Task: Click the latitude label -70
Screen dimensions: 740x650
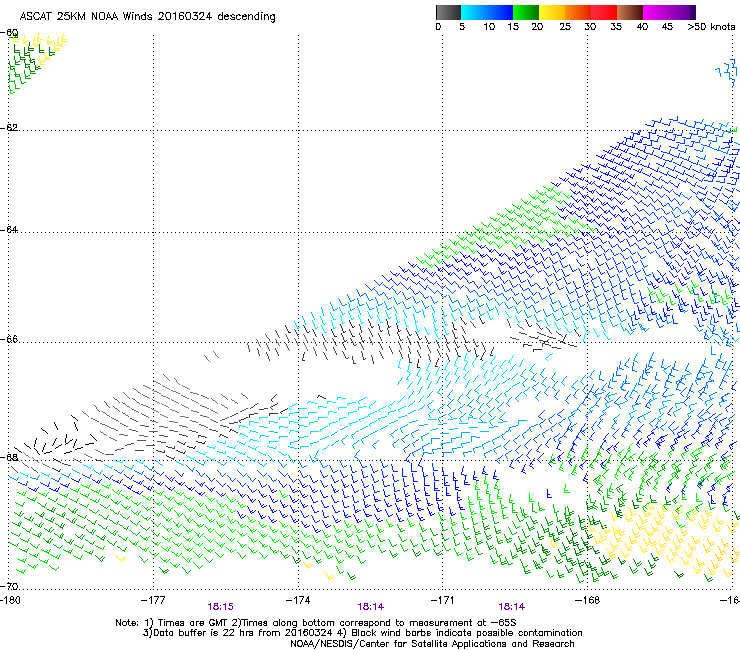Action: tap(9, 586)
